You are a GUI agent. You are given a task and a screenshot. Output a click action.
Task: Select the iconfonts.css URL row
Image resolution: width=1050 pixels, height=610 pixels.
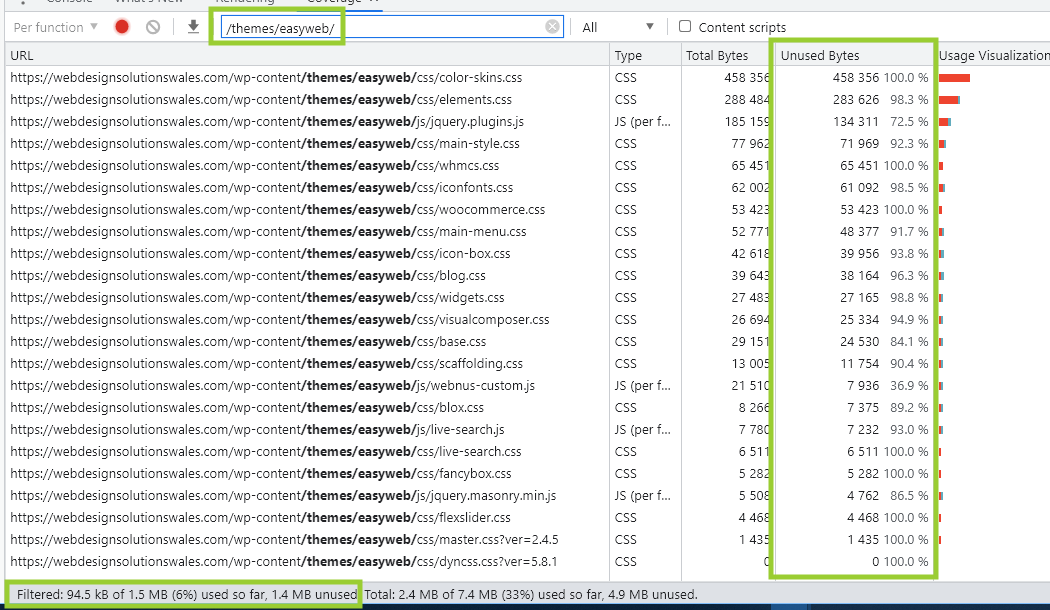pyautogui.click(x=528, y=187)
